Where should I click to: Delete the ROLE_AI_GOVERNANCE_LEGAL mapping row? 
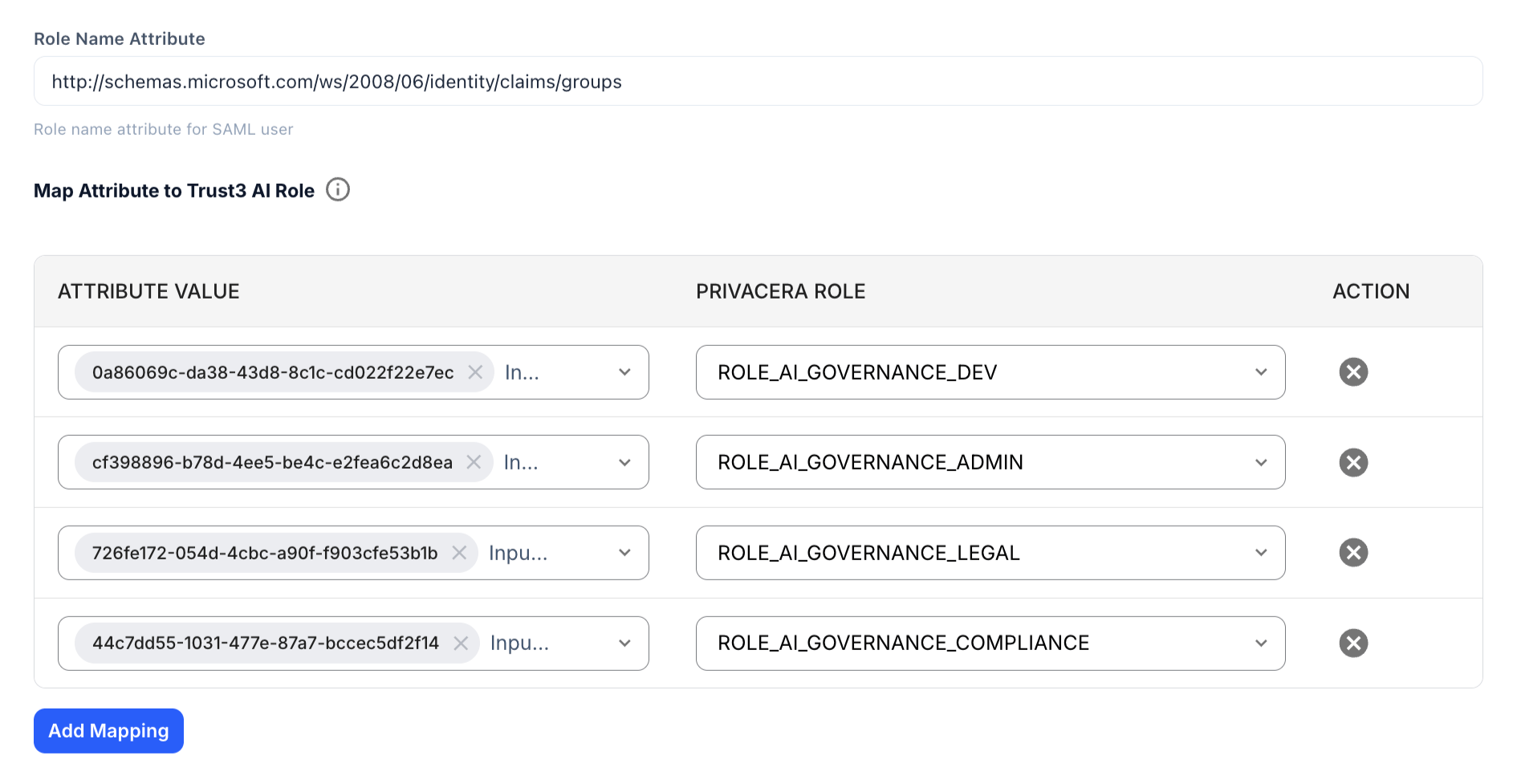coord(1353,553)
